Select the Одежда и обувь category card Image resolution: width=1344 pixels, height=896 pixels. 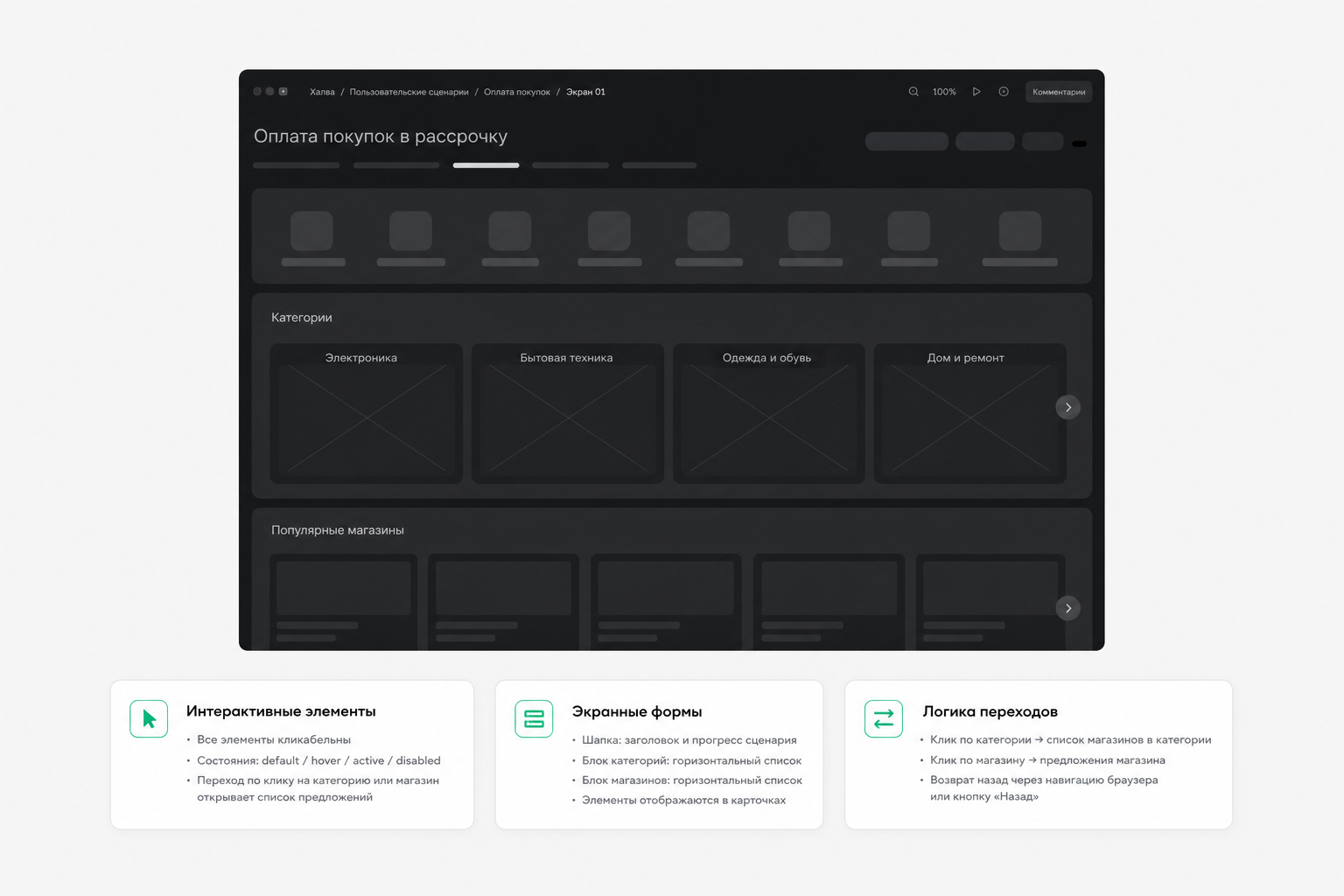click(x=768, y=414)
